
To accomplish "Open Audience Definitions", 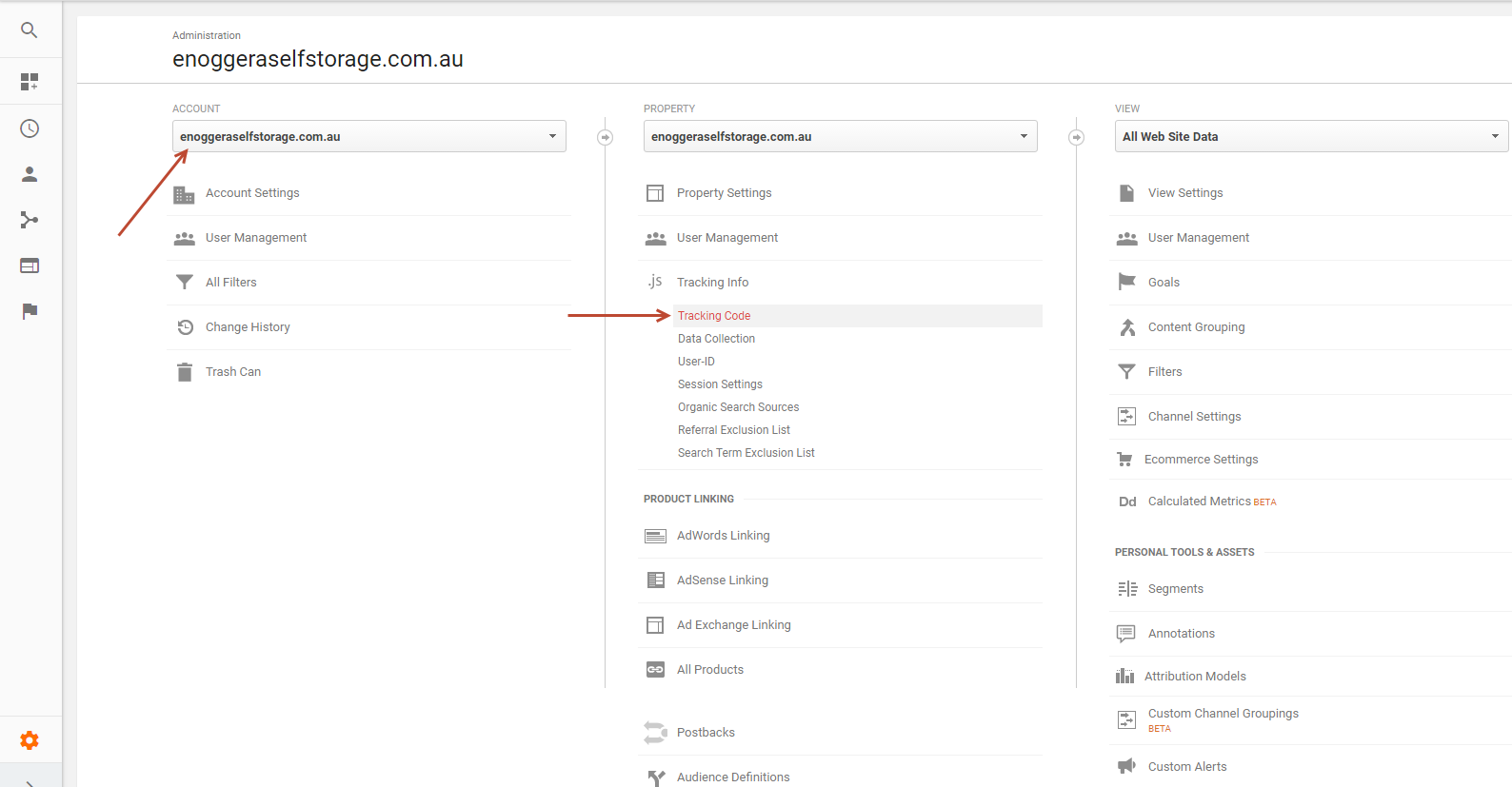I will (733, 777).
